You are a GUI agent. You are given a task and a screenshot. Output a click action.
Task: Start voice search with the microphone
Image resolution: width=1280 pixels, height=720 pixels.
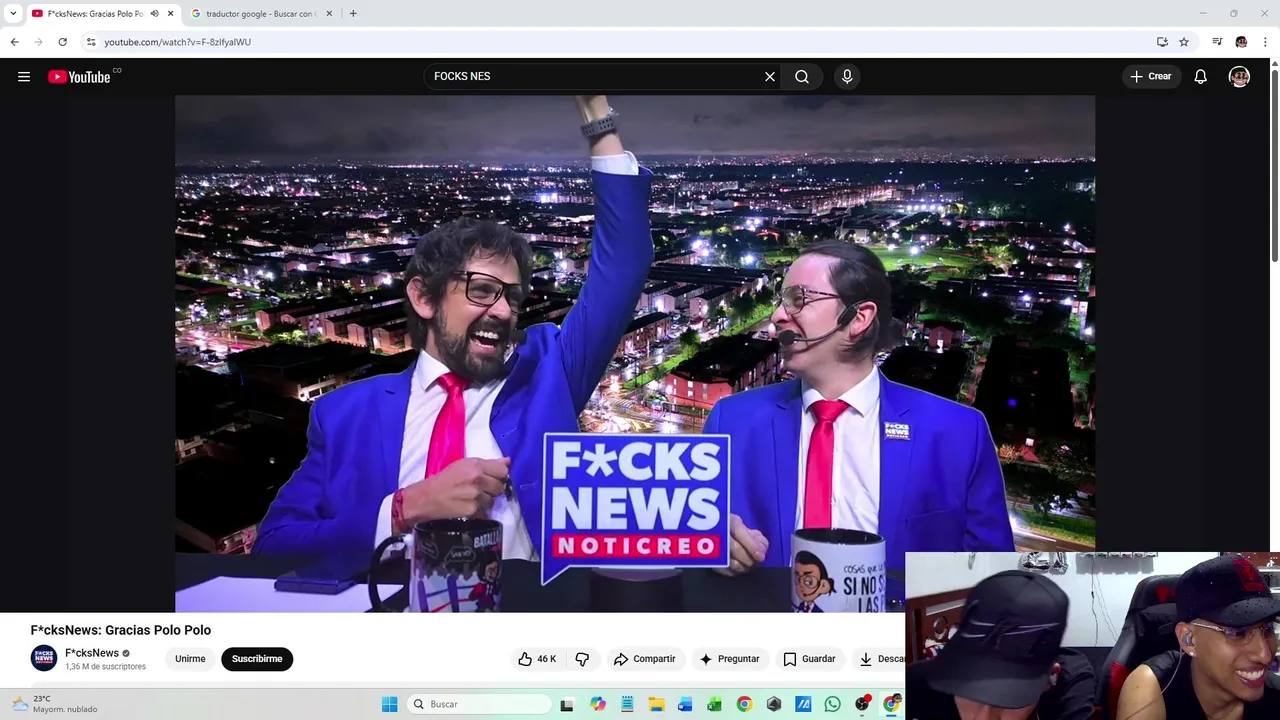pos(847,76)
